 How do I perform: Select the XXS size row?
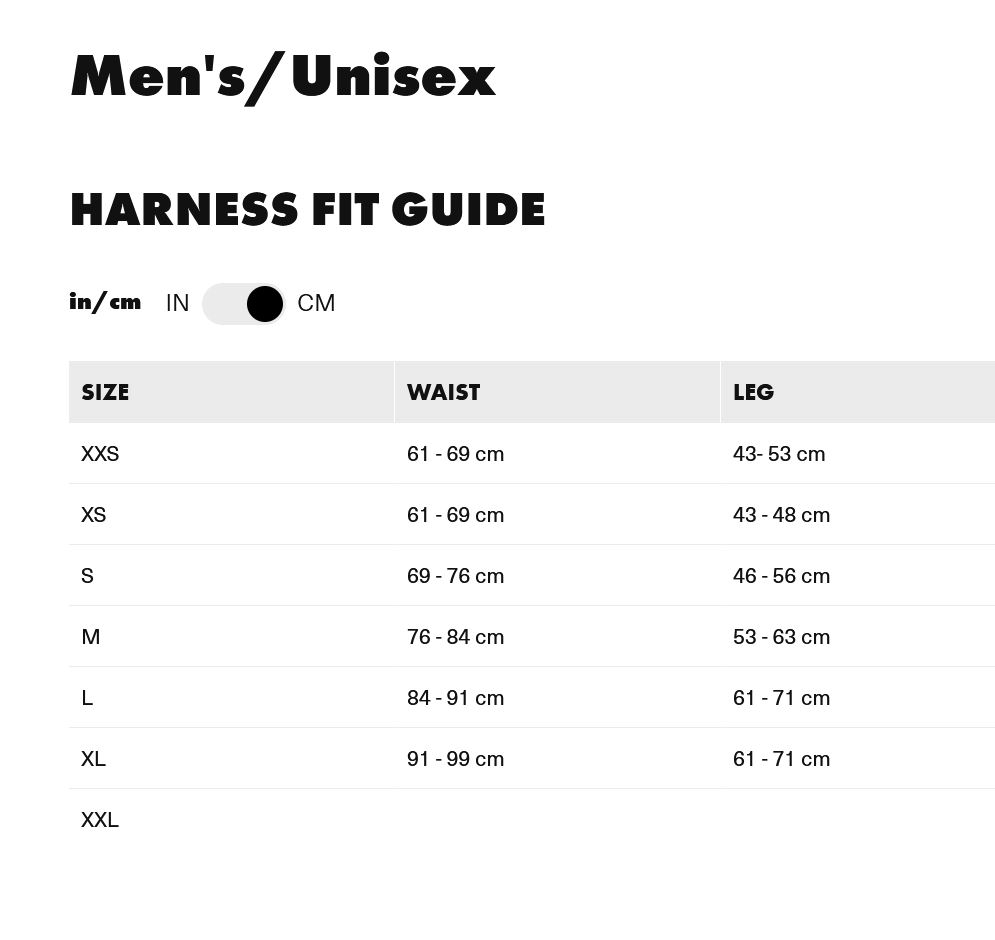pyautogui.click(x=100, y=453)
